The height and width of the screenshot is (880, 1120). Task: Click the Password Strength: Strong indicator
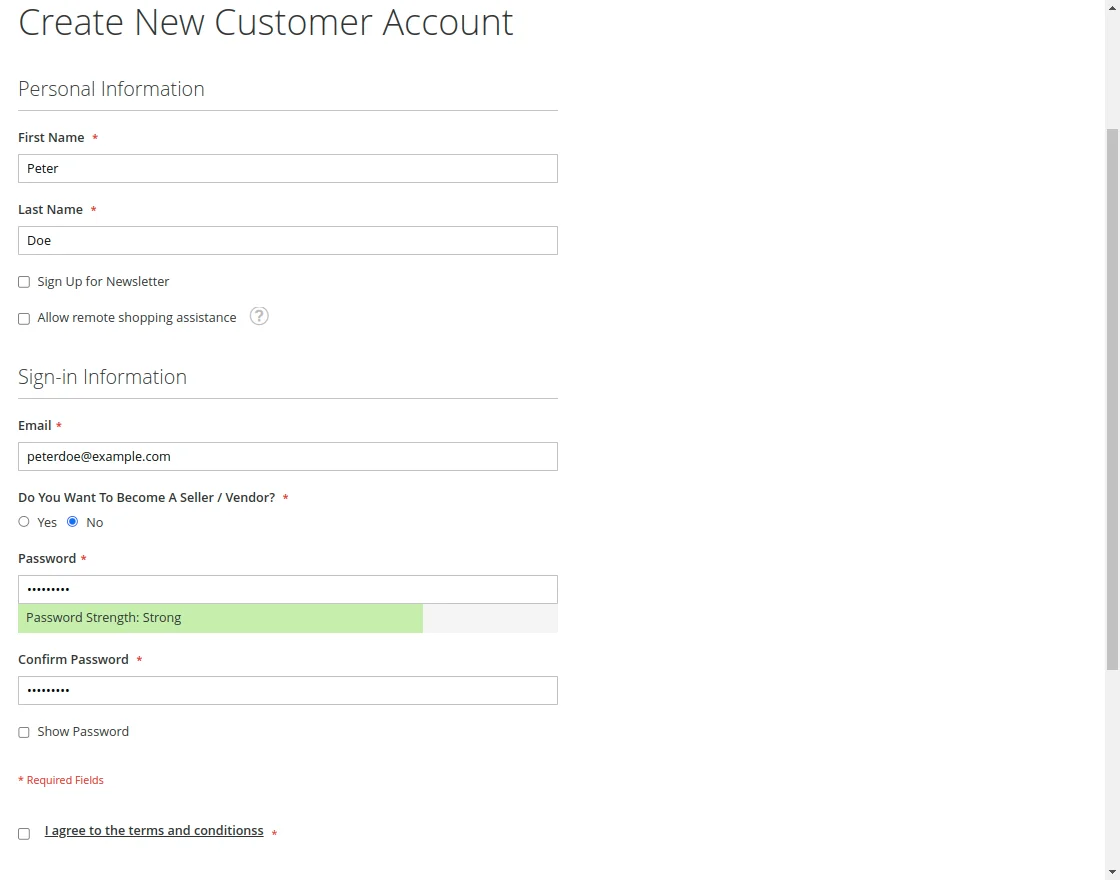[x=220, y=617]
